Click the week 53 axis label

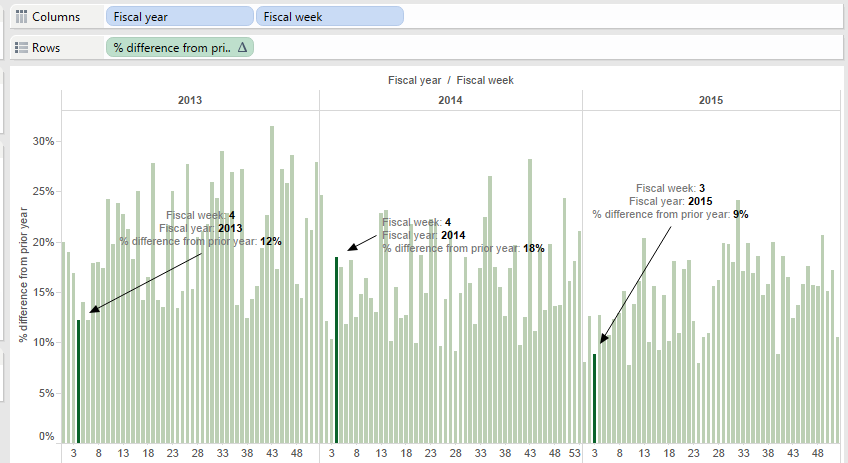coord(574,453)
